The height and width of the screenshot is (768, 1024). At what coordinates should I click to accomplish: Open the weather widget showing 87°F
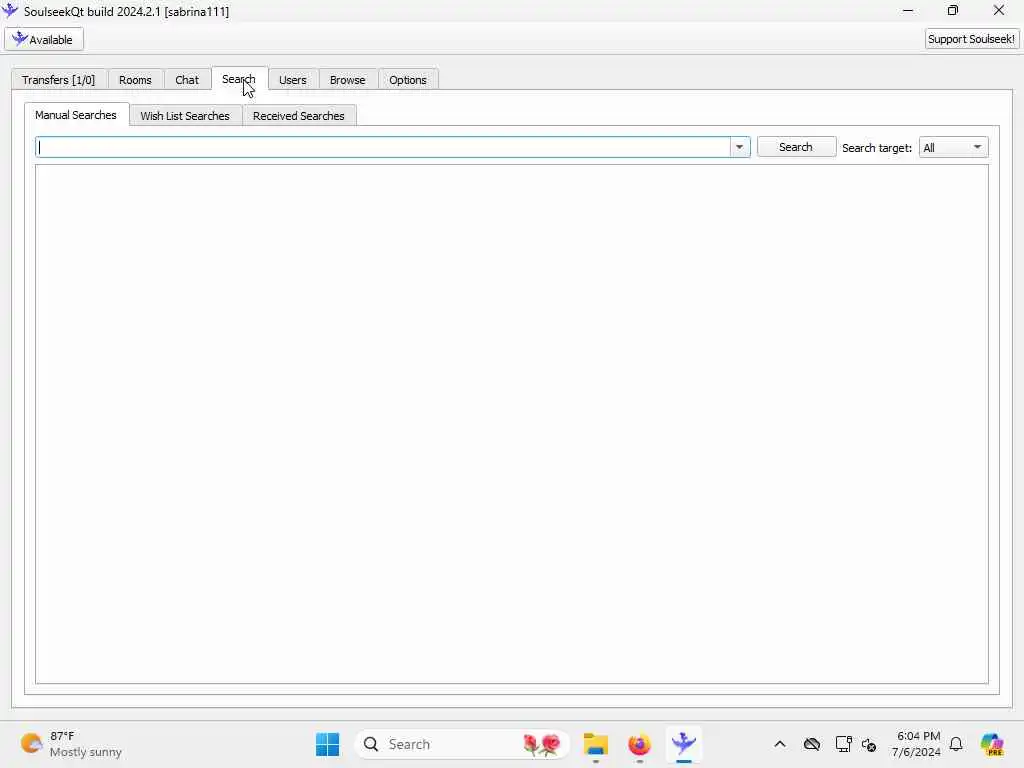click(x=71, y=744)
